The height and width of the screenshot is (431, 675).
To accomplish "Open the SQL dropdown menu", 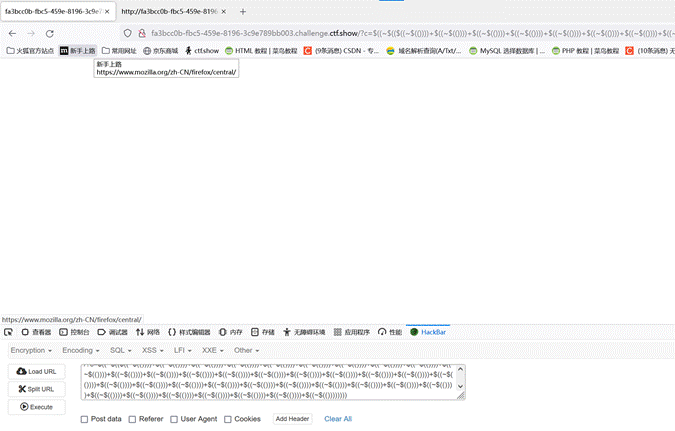I will (x=120, y=350).
